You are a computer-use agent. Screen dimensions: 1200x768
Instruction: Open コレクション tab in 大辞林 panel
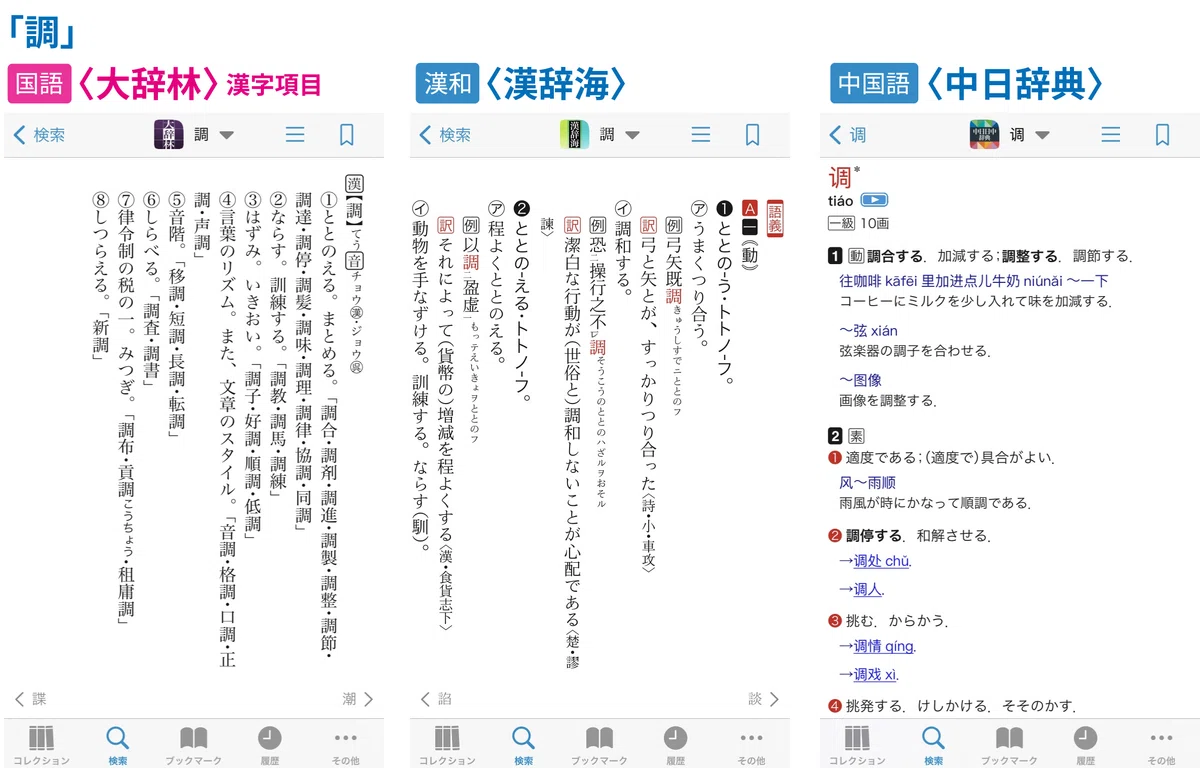tap(41, 745)
